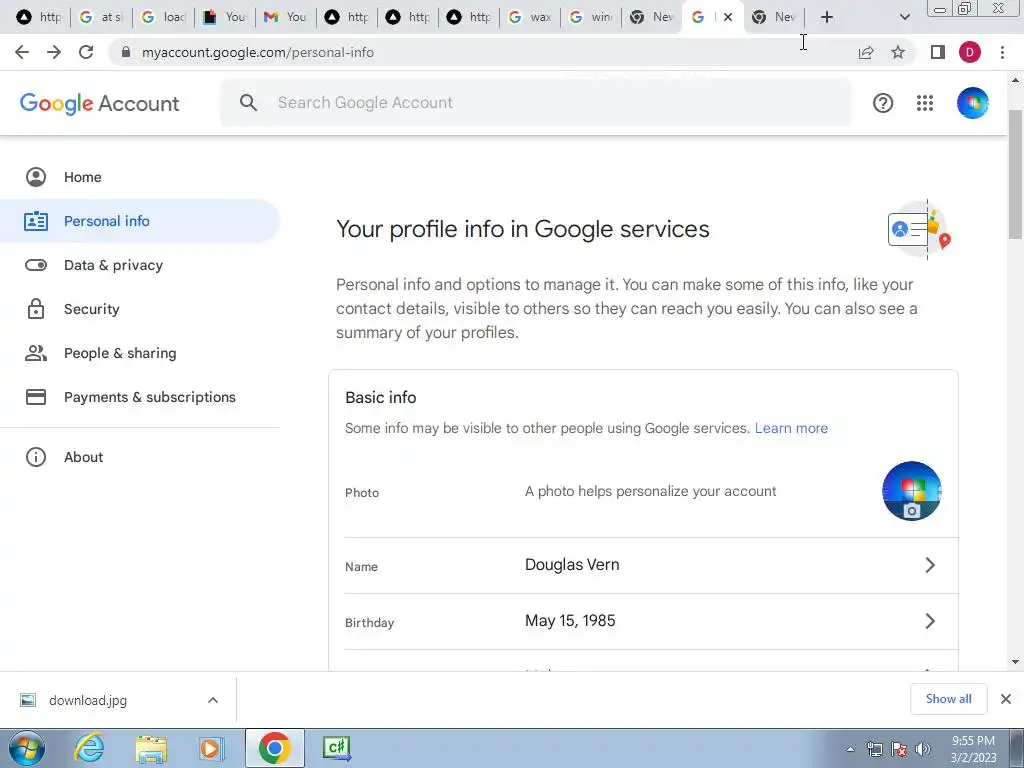Open the network icon in system tray
Viewport: 1024px width, 768px height.
pyautogui.click(x=874, y=749)
